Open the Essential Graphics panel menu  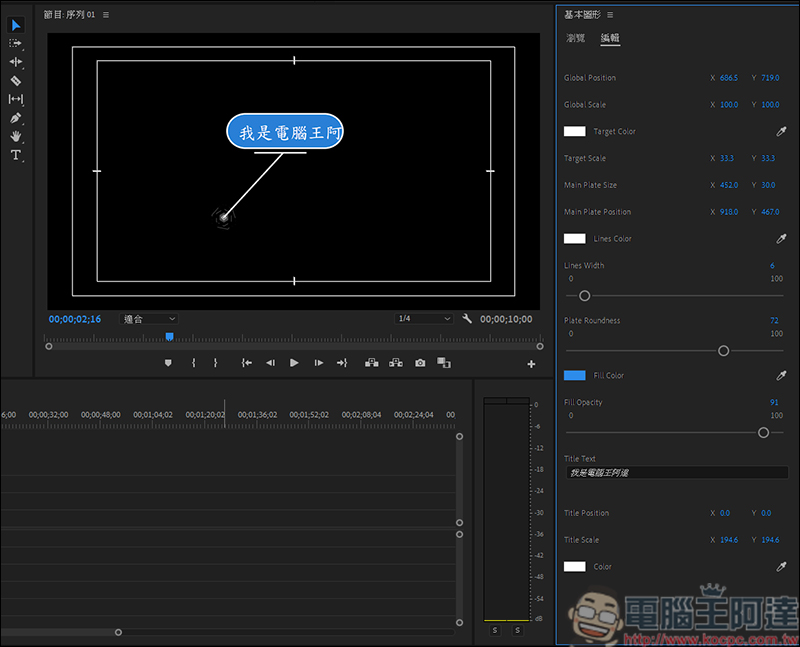610,15
